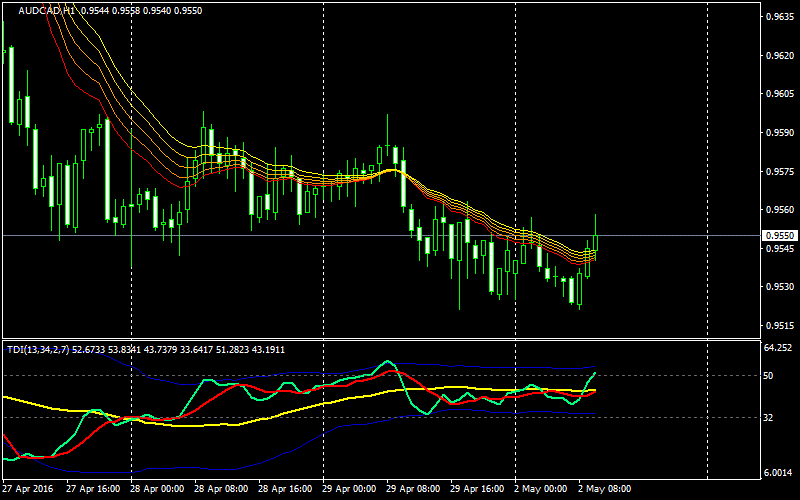
Task: Select the 2 May 08:00 time label
Action: pos(605,490)
